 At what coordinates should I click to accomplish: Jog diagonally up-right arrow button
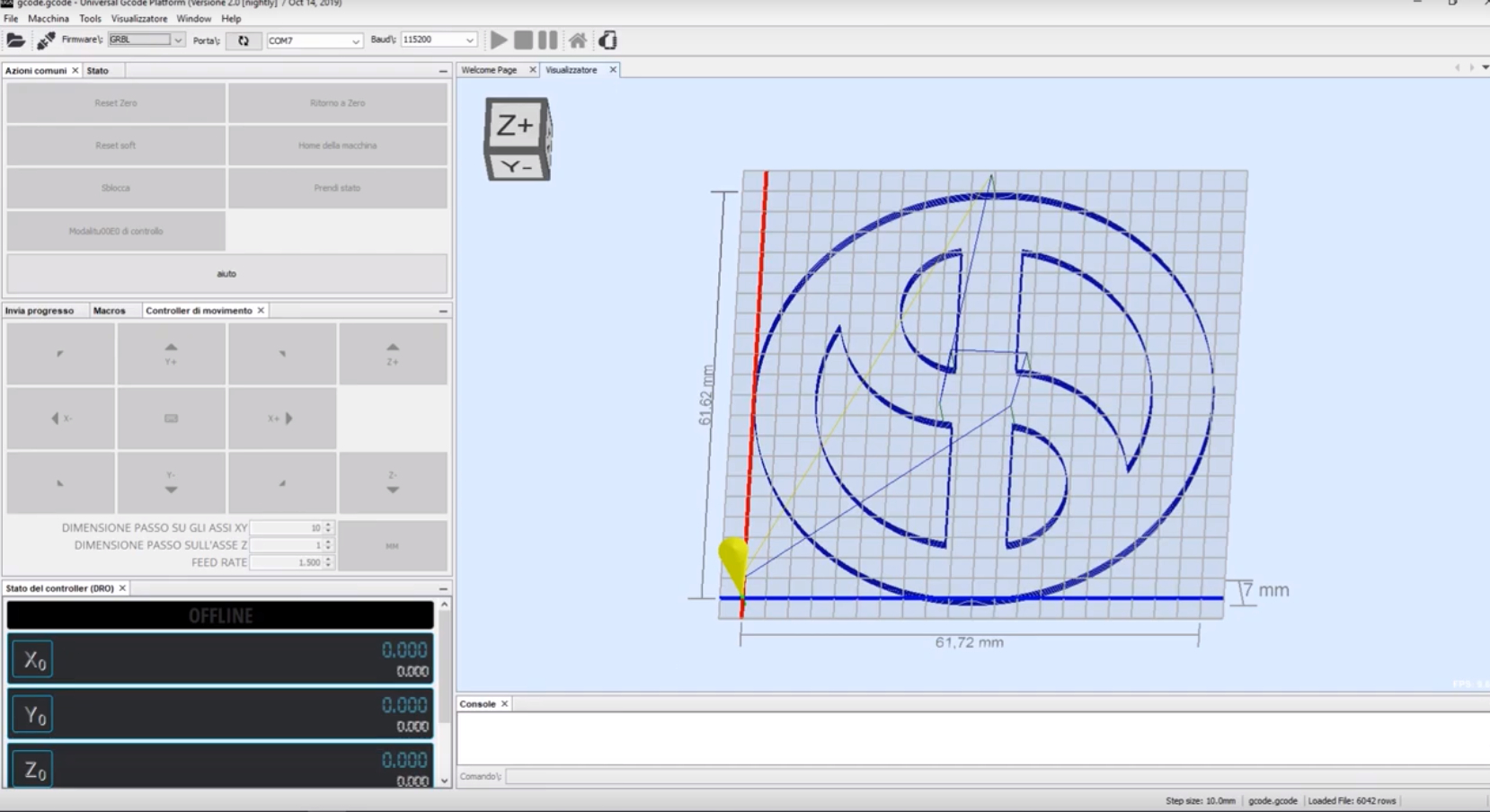[282, 354]
